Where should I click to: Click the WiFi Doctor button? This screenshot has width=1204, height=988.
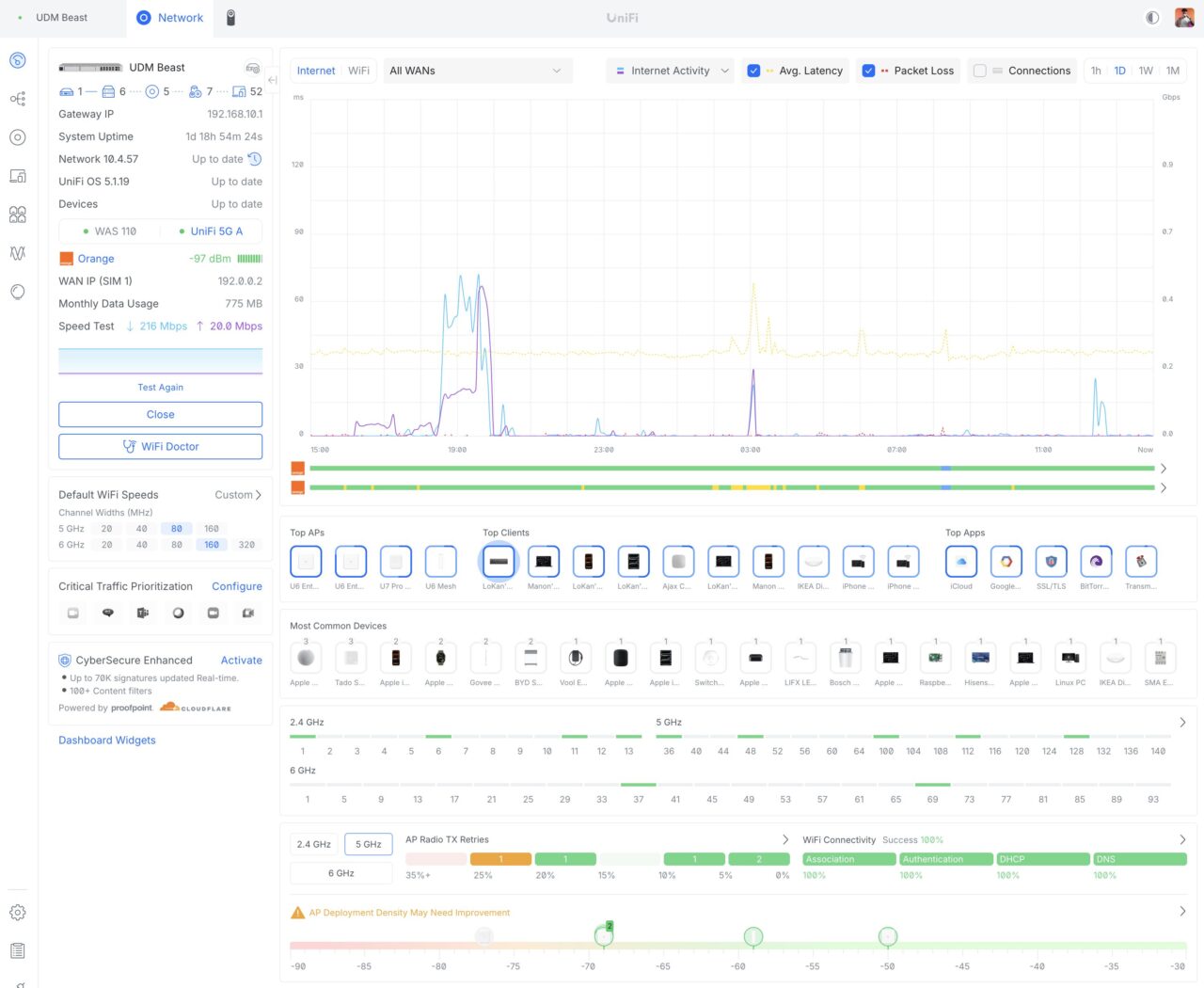point(161,446)
